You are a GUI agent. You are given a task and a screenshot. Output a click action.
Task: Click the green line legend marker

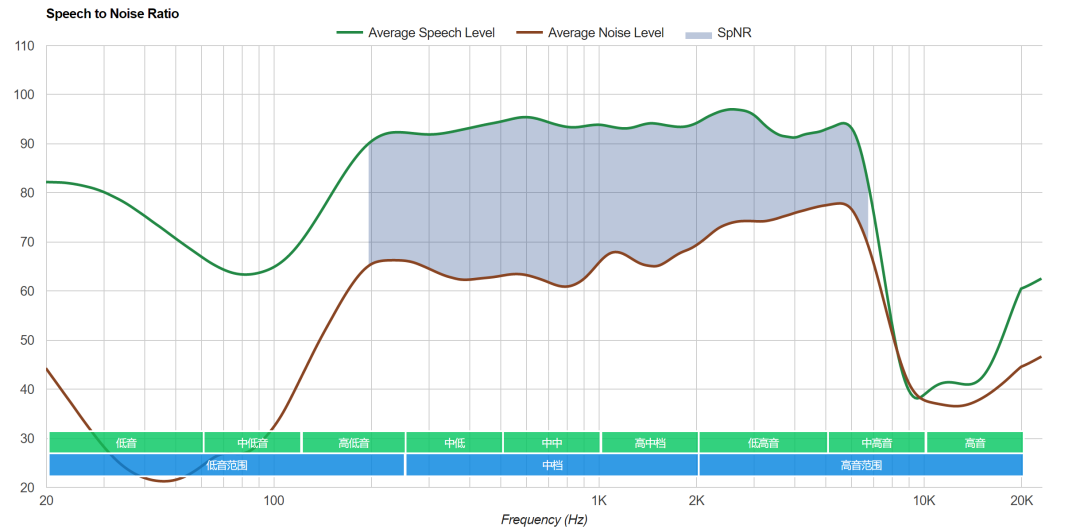(349, 33)
